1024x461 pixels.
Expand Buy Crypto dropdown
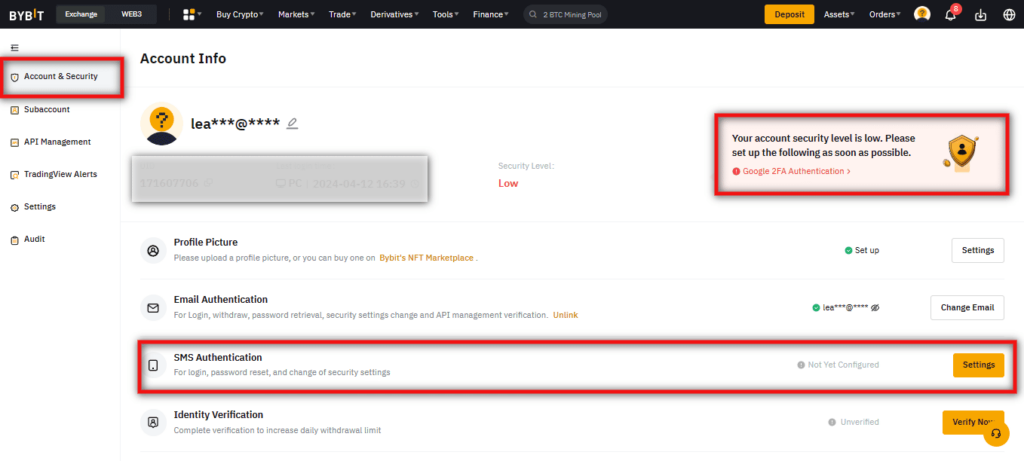point(240,14)
